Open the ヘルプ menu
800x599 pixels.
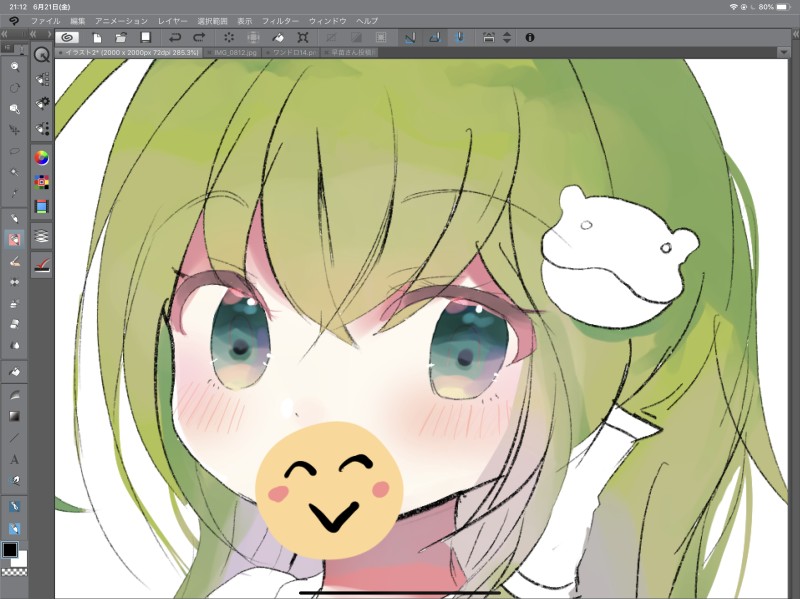point(367,21)
